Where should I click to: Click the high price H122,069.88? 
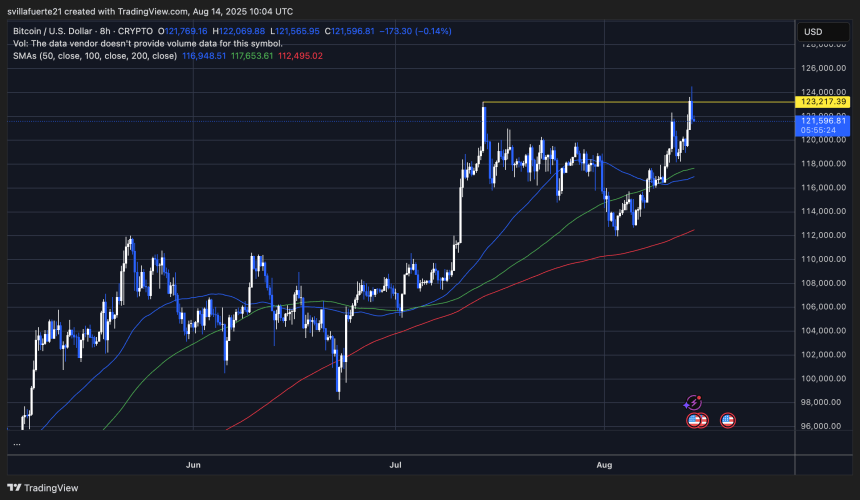[239, 31]
